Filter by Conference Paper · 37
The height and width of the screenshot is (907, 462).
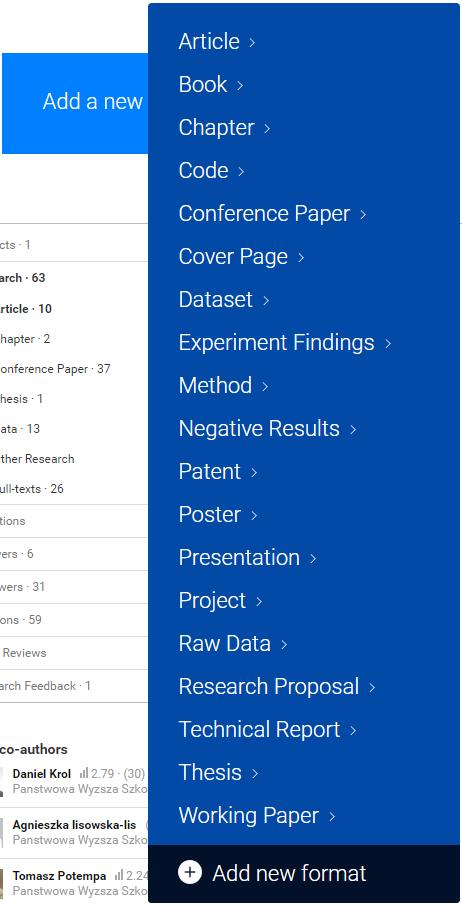(55, 368)
